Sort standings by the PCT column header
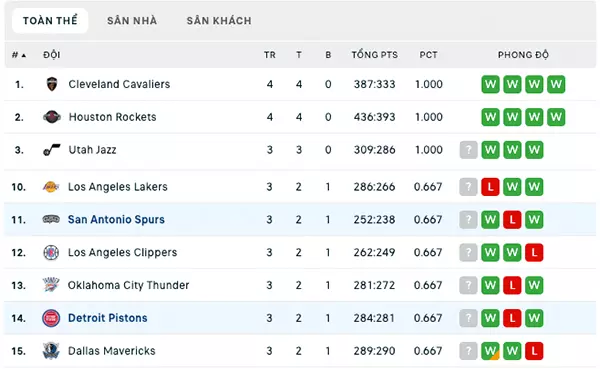This screenshot has width=600, height=369. pyautogui.click(x=428, y=55)
